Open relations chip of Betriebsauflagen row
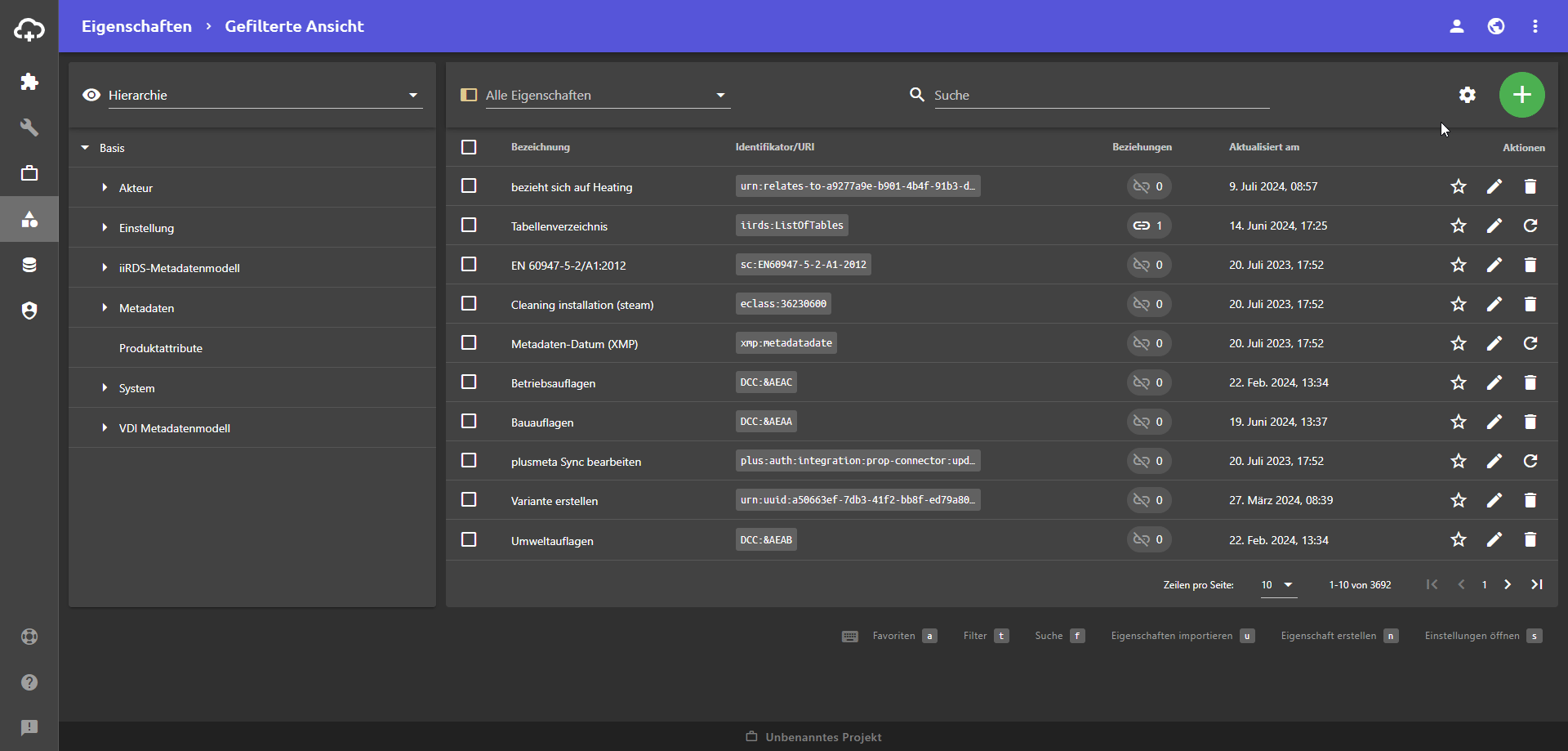Viewport: 1568px width, 751px height. pos(1148,382)
